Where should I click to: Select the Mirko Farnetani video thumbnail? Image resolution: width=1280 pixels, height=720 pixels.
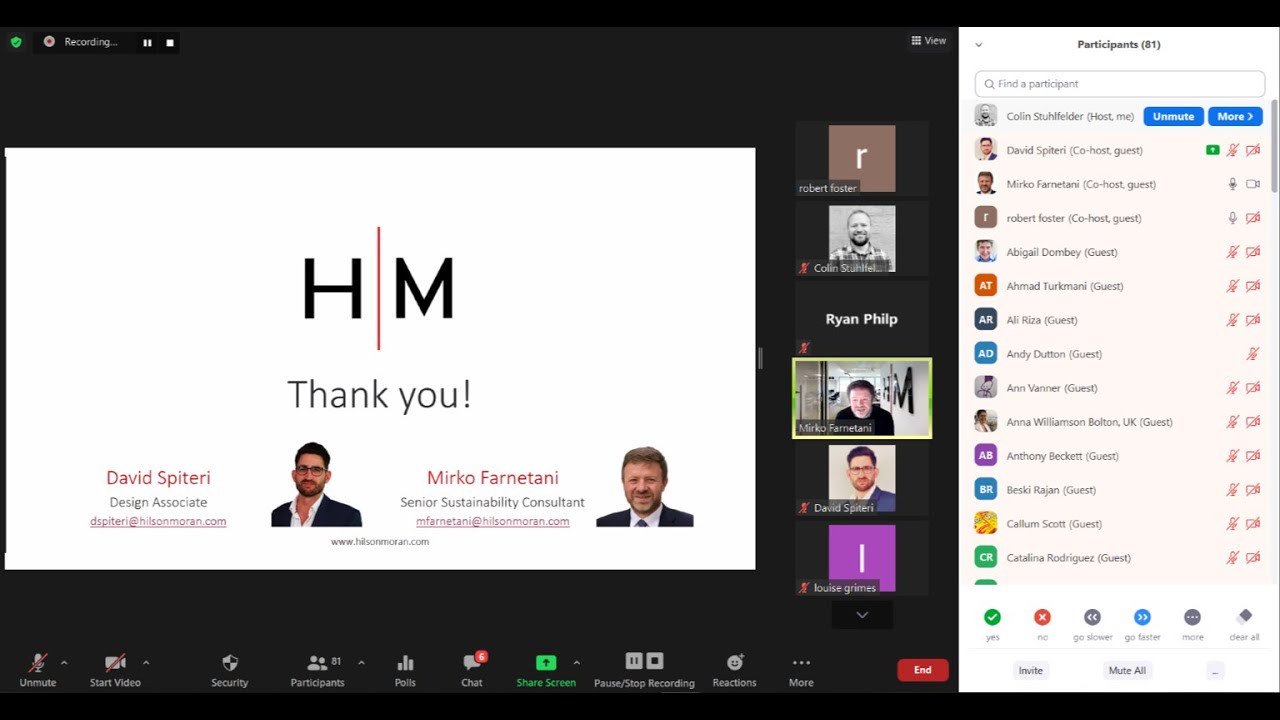coord(862,398)
